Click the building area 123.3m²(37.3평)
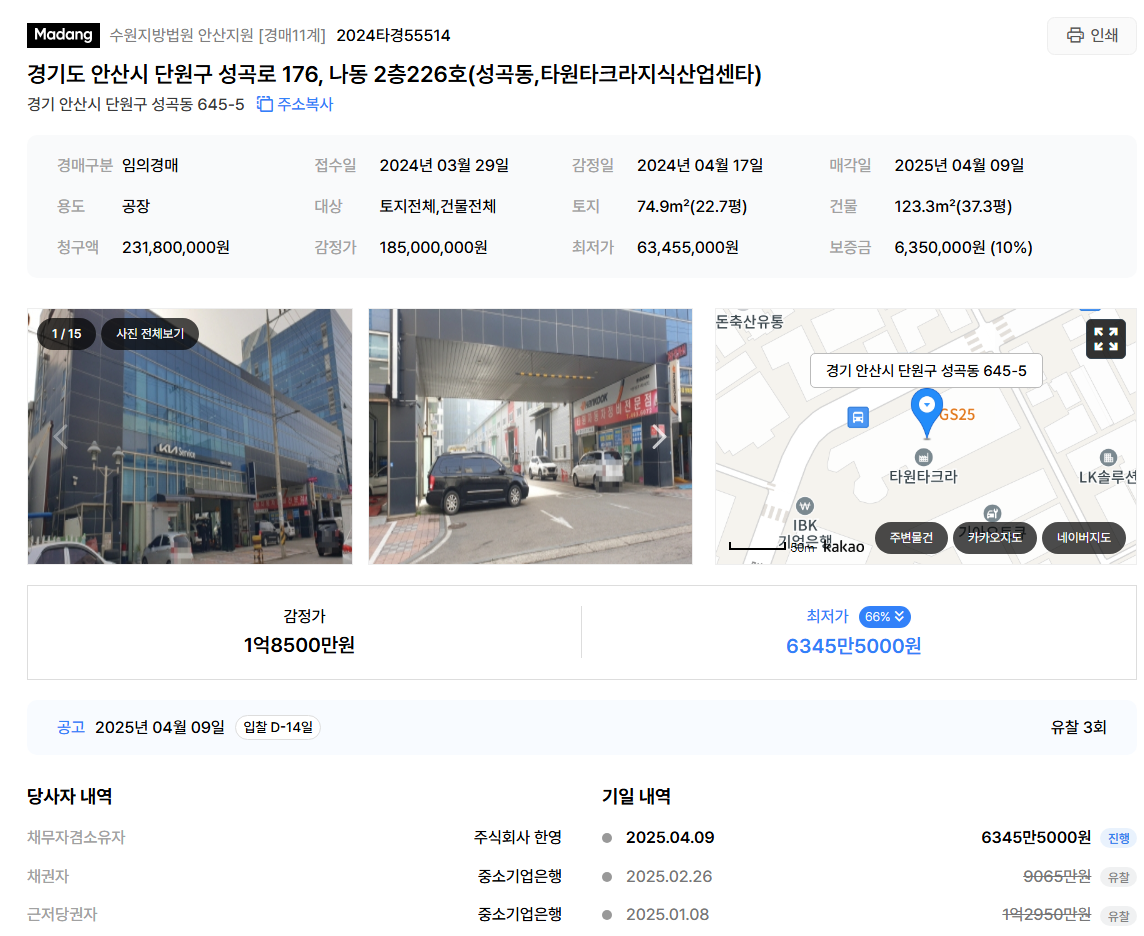This screenshot has width=1144, height=936. tap(953, 206)
